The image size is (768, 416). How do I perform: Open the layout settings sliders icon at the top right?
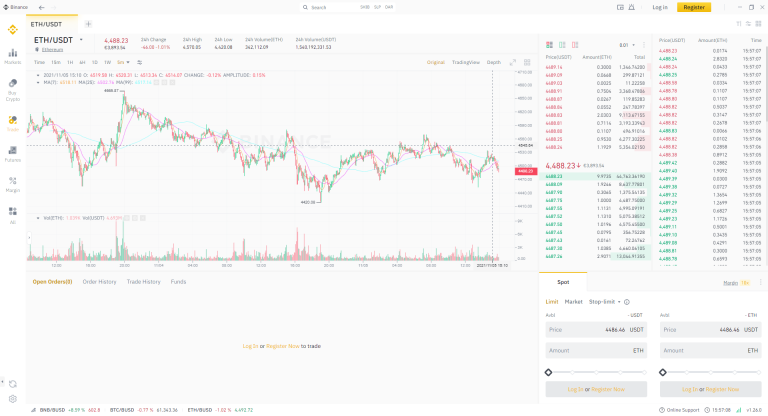[x=748, y=24]
